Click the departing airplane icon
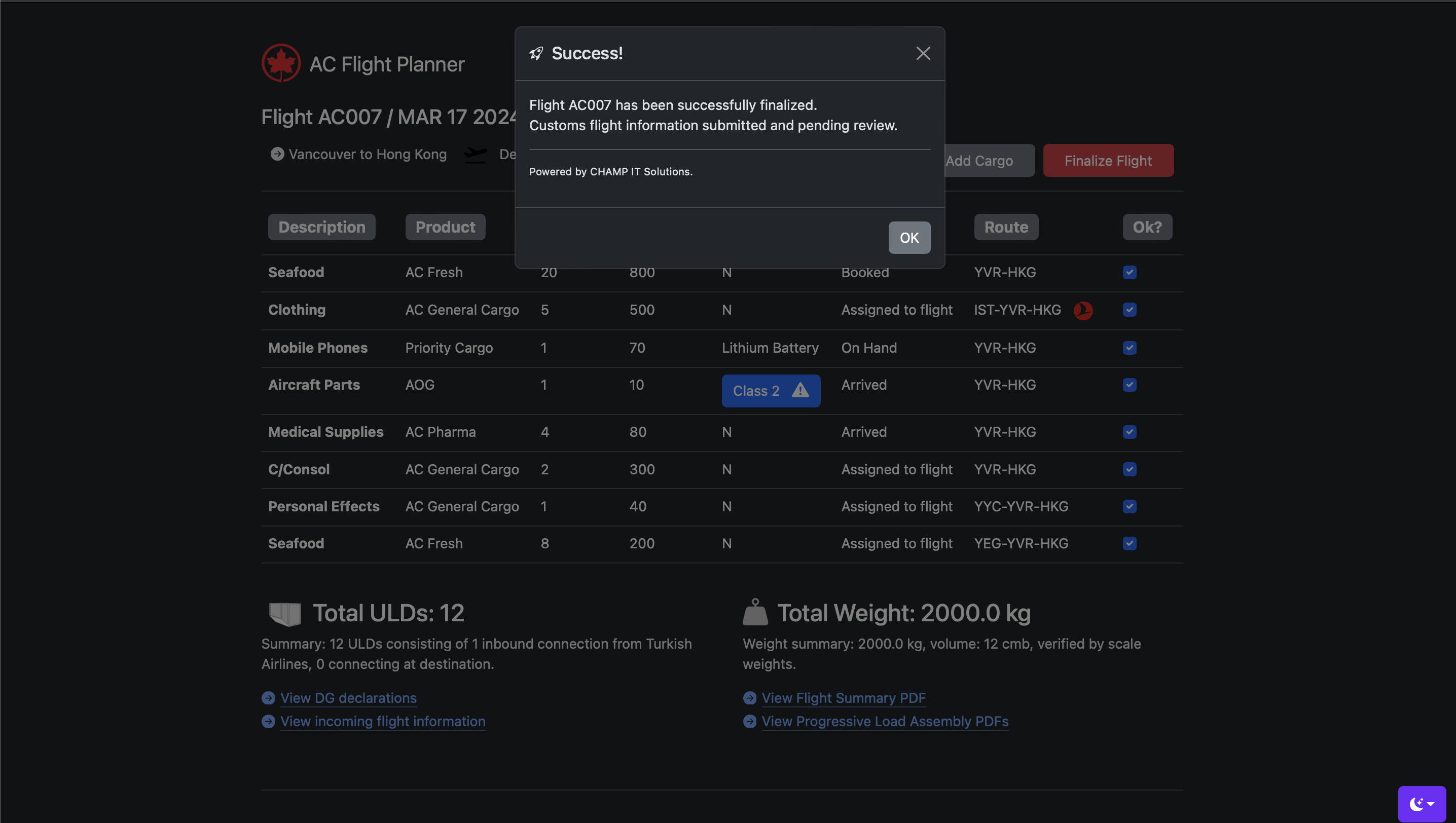Screen dimensions: 1456x823 tap(475, 154)
